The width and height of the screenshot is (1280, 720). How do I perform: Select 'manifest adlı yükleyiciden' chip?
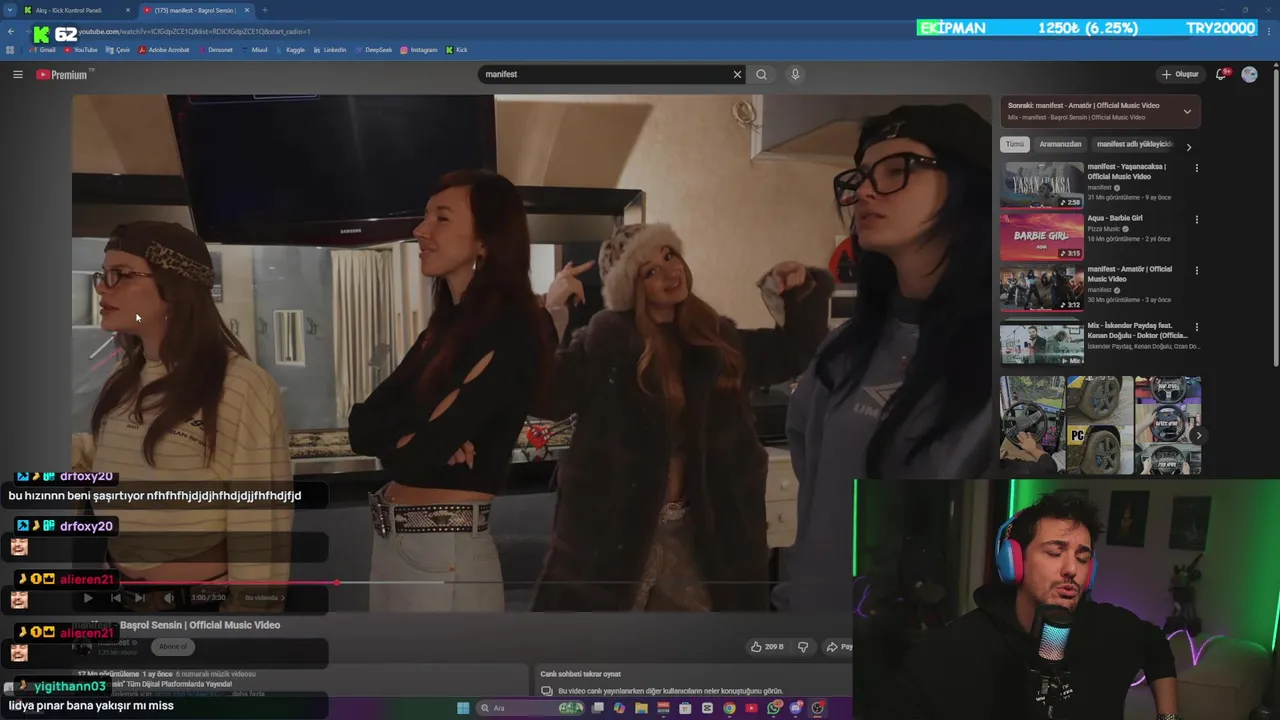1135,144
